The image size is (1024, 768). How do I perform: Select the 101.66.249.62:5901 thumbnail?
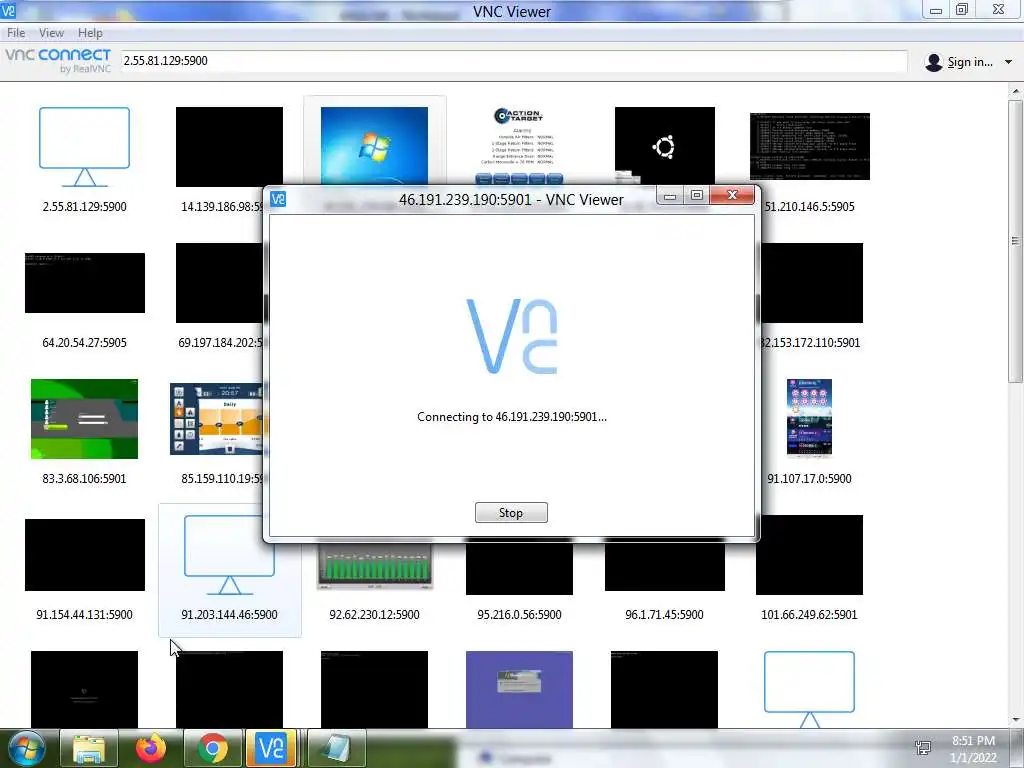coord(809,555)
